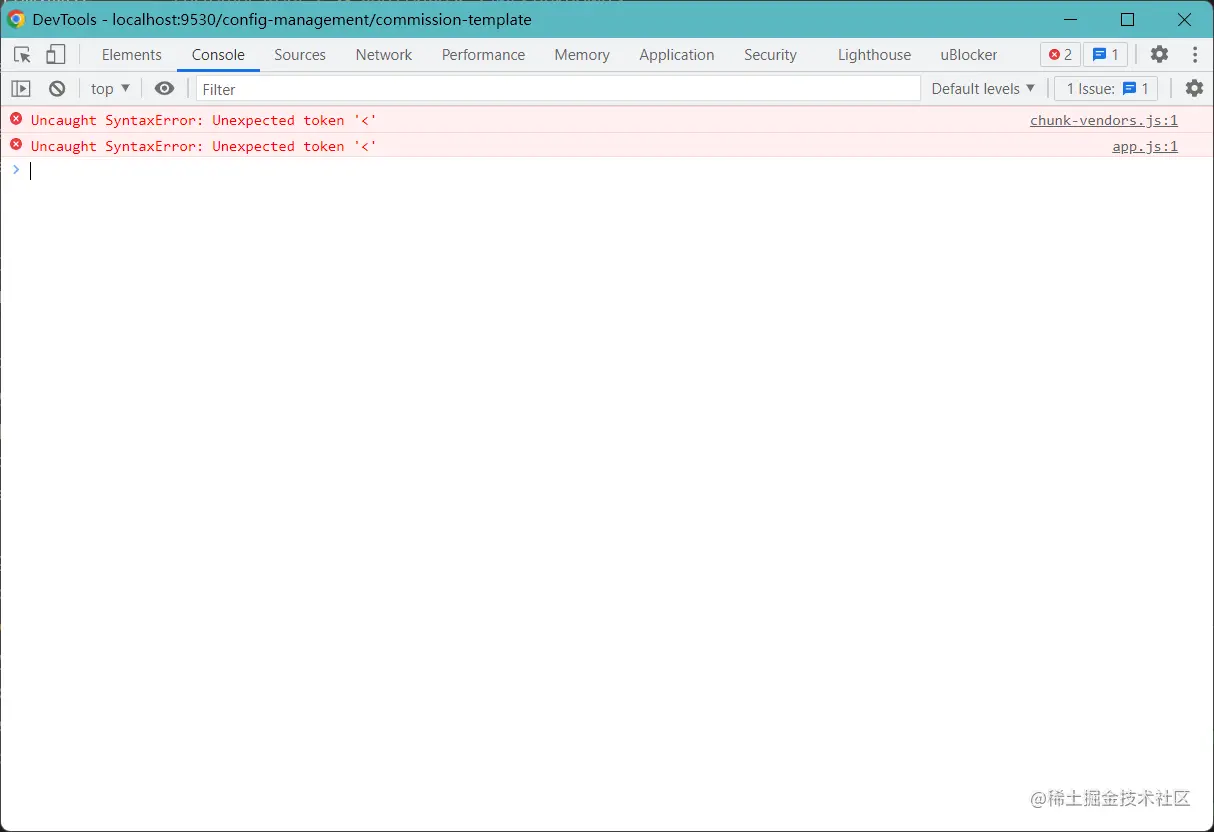Switch to the Application tab
Screen dimensions: 1214x832
pos(677,54)
